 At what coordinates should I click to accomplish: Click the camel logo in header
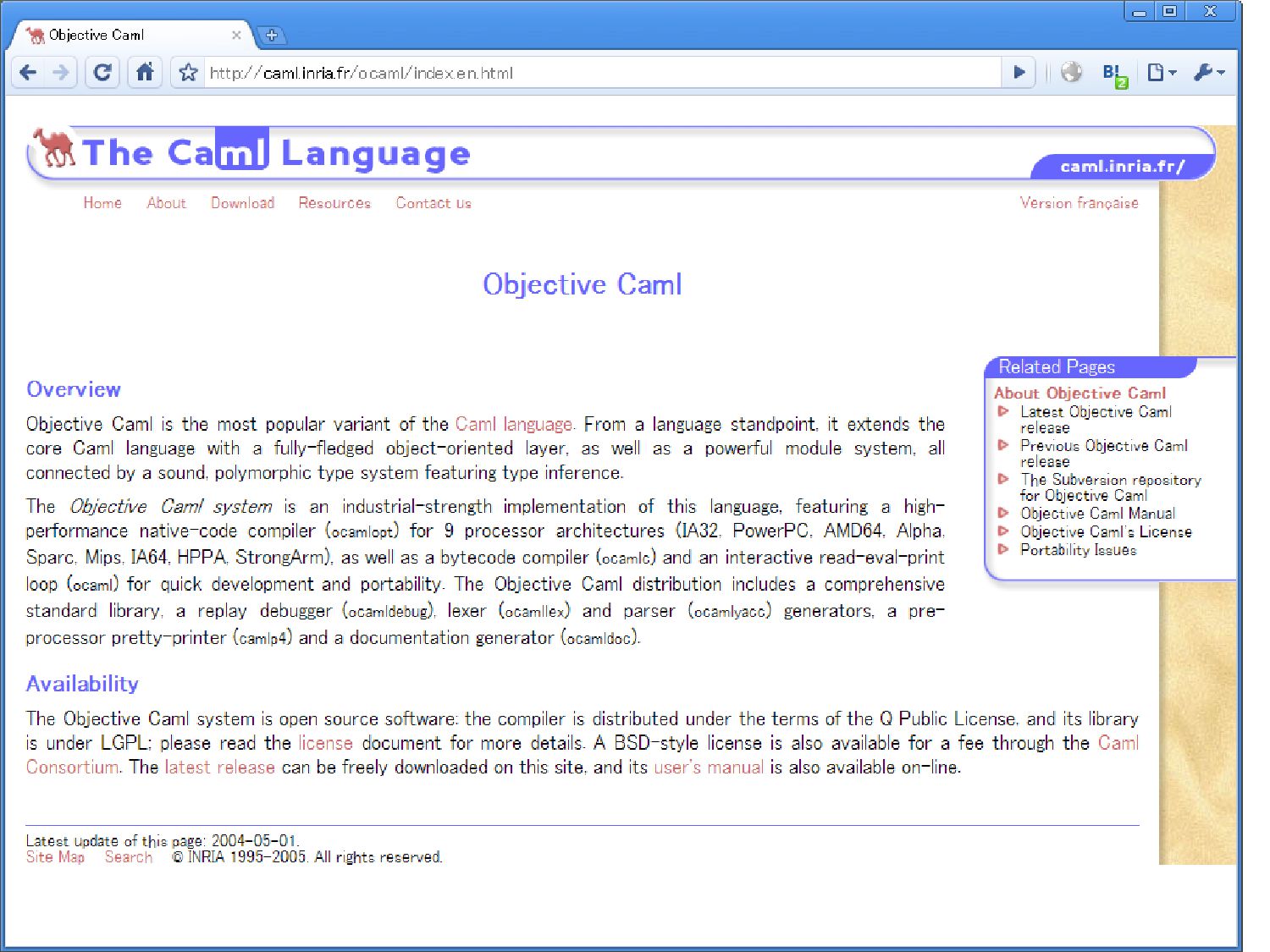(54, 148)
